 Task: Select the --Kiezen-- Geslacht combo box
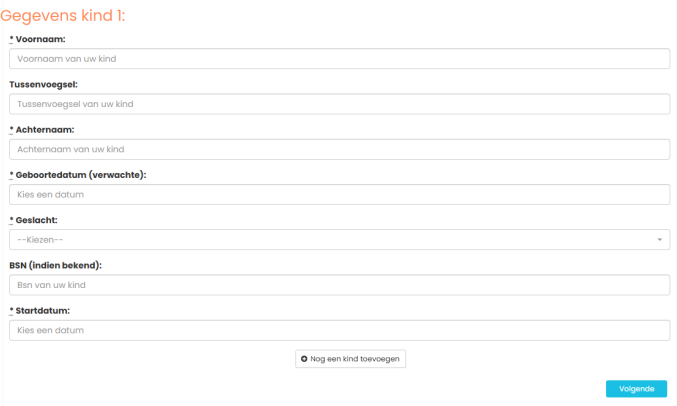pos(339,240)
